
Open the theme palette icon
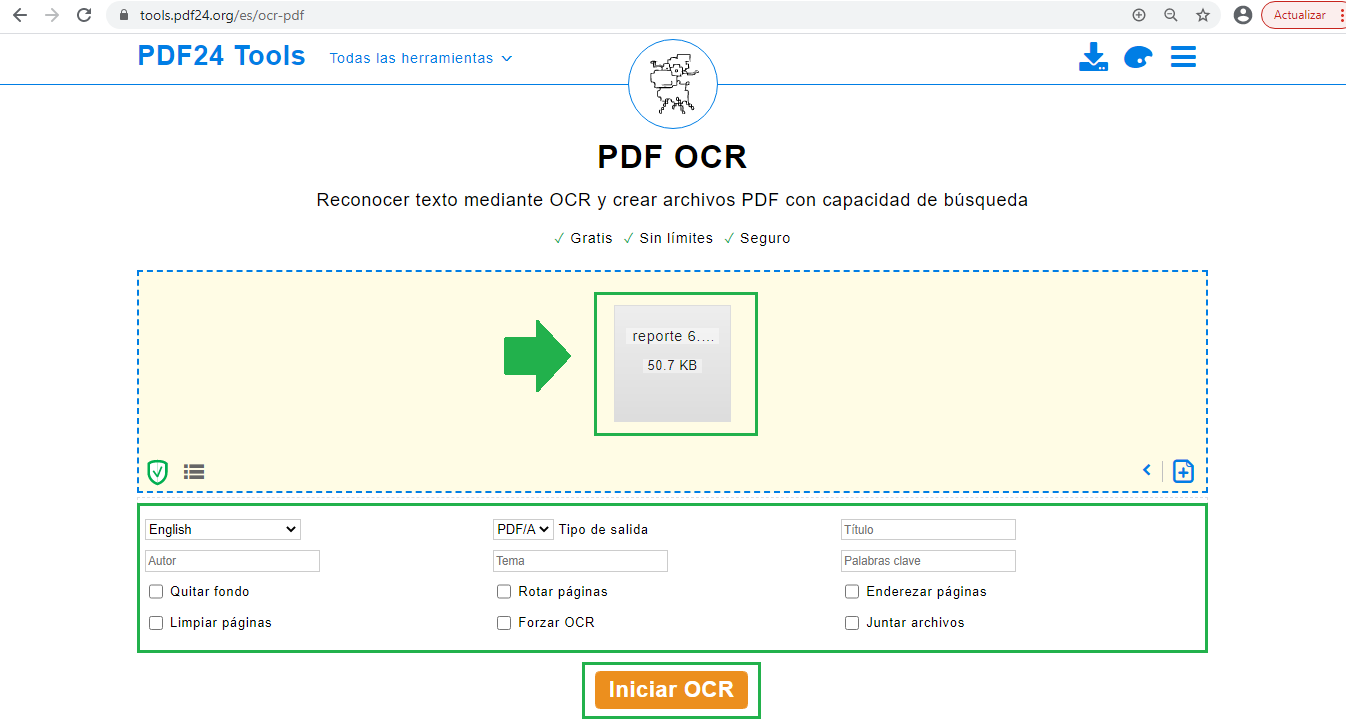pos(1138,58)
